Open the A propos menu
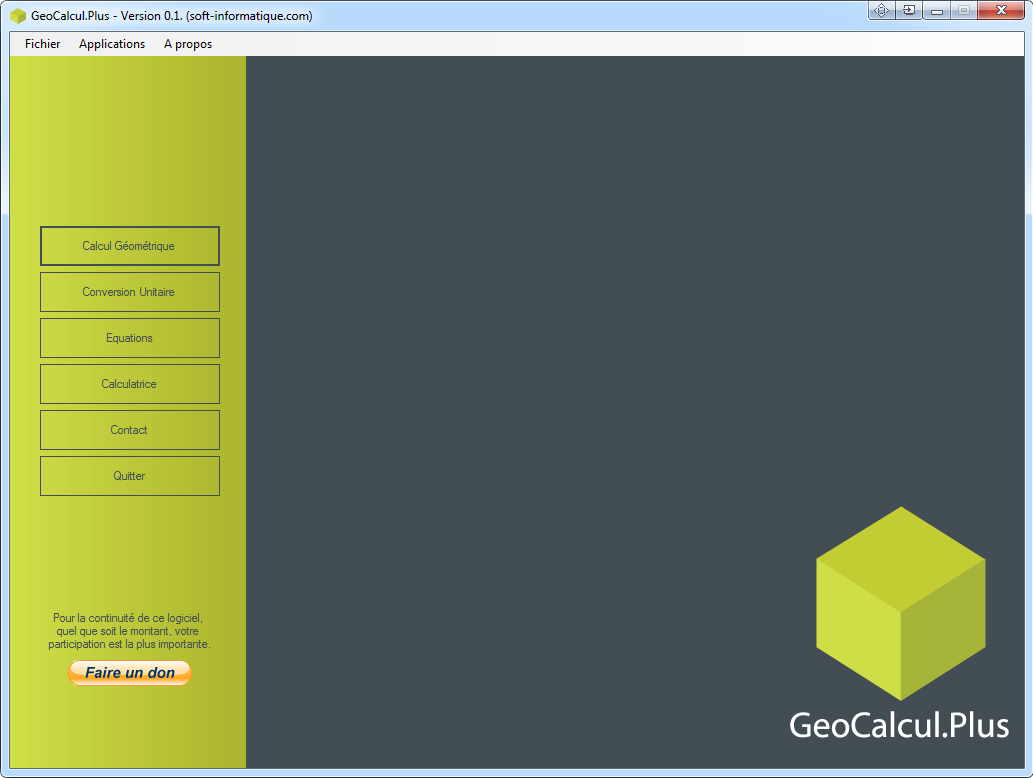This screenshot has height=778, width=1033. pos(188,44)
